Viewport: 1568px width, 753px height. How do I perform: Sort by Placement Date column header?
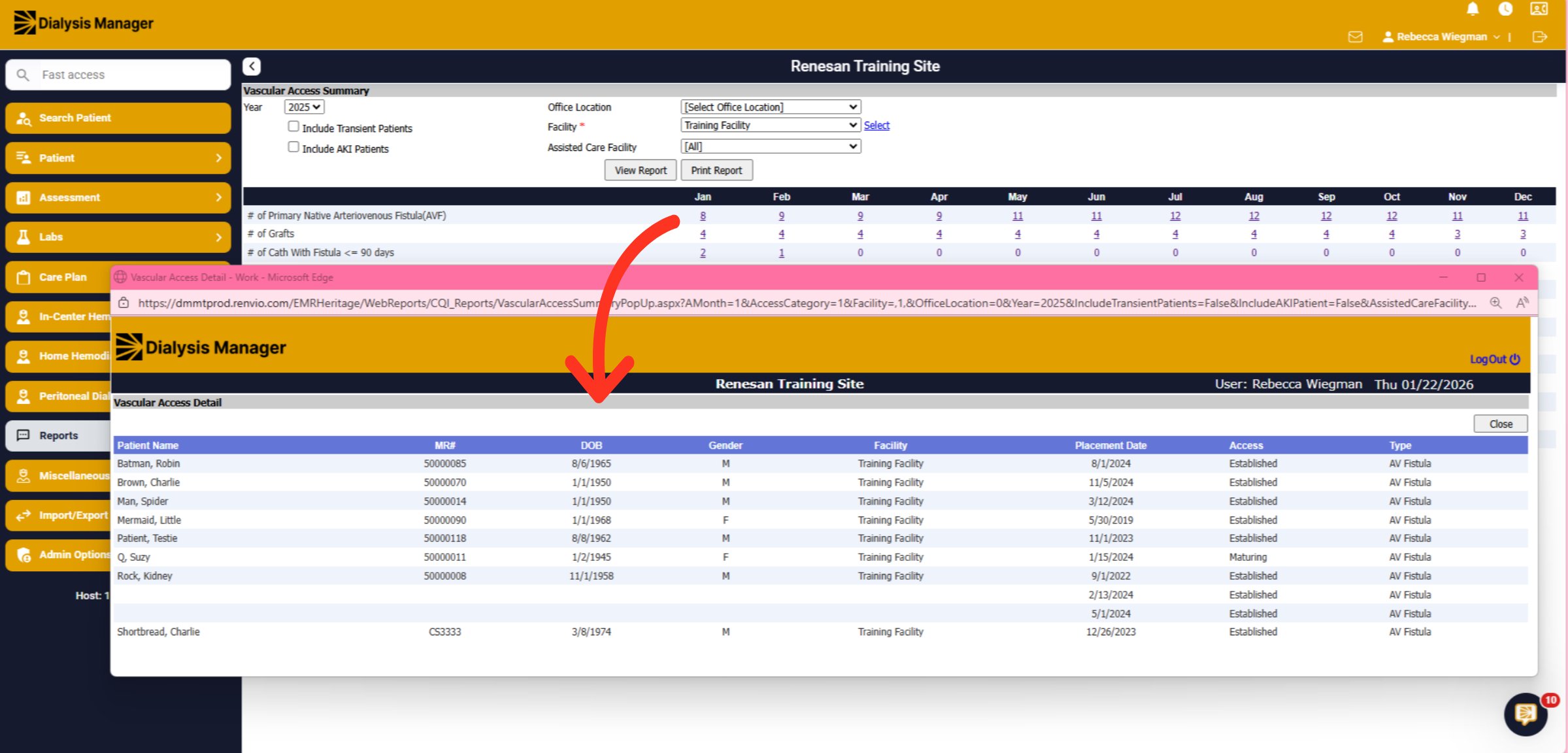[x=1110, y=446]
